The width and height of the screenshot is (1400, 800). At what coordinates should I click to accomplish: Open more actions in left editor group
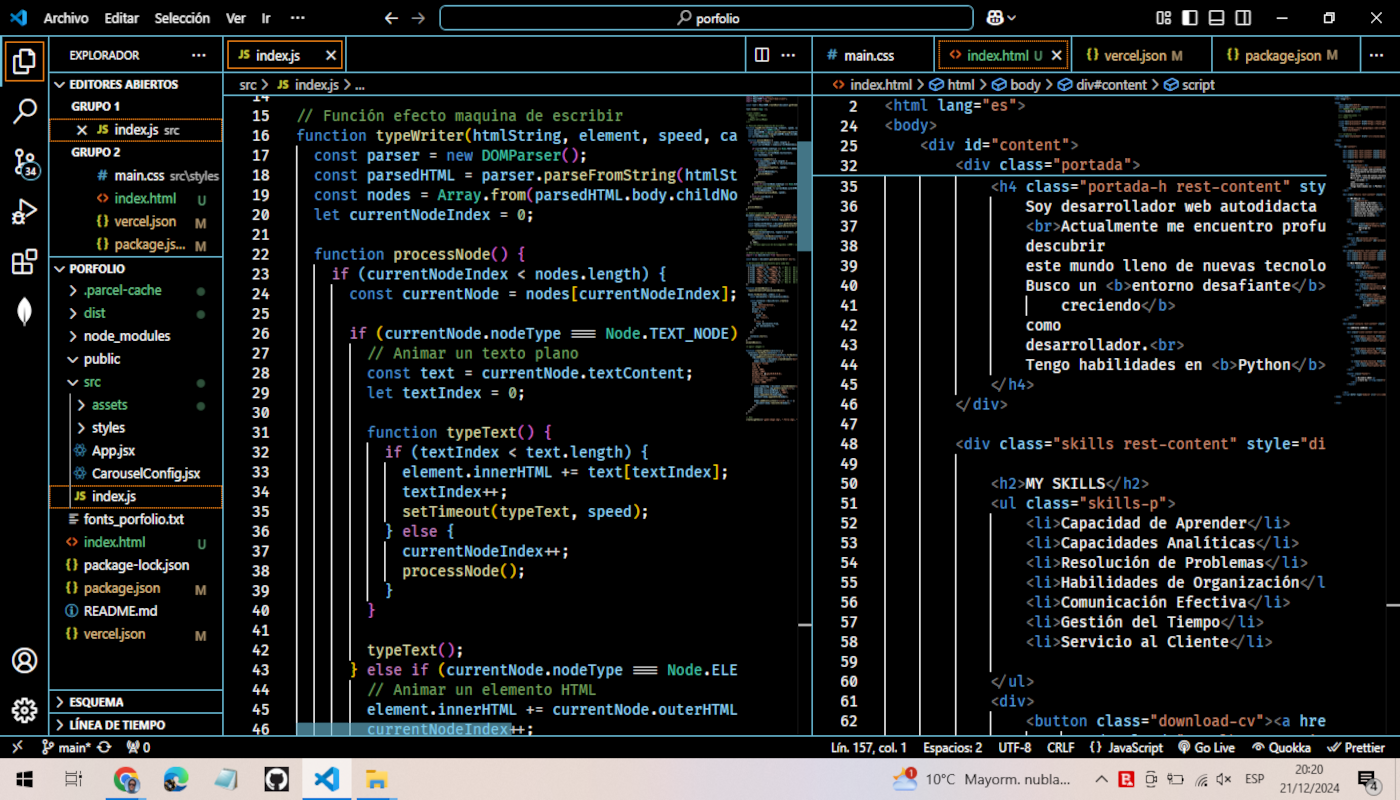tap(789, 55)
